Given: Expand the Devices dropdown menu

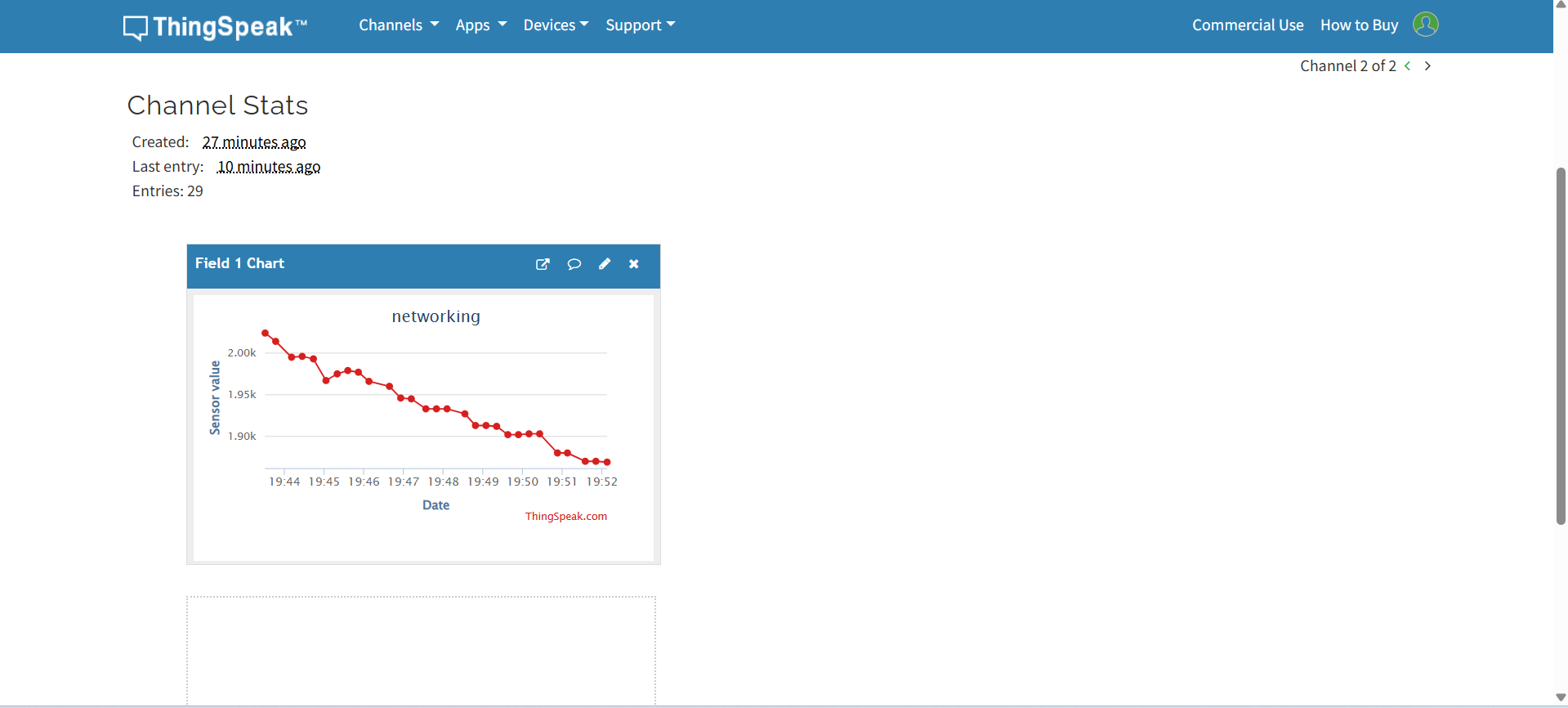Looking at the screenshot, I should 556,25.
